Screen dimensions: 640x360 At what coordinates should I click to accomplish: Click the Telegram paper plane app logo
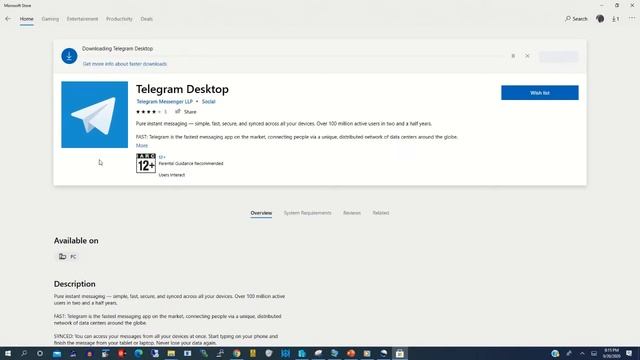coord(94,115)
